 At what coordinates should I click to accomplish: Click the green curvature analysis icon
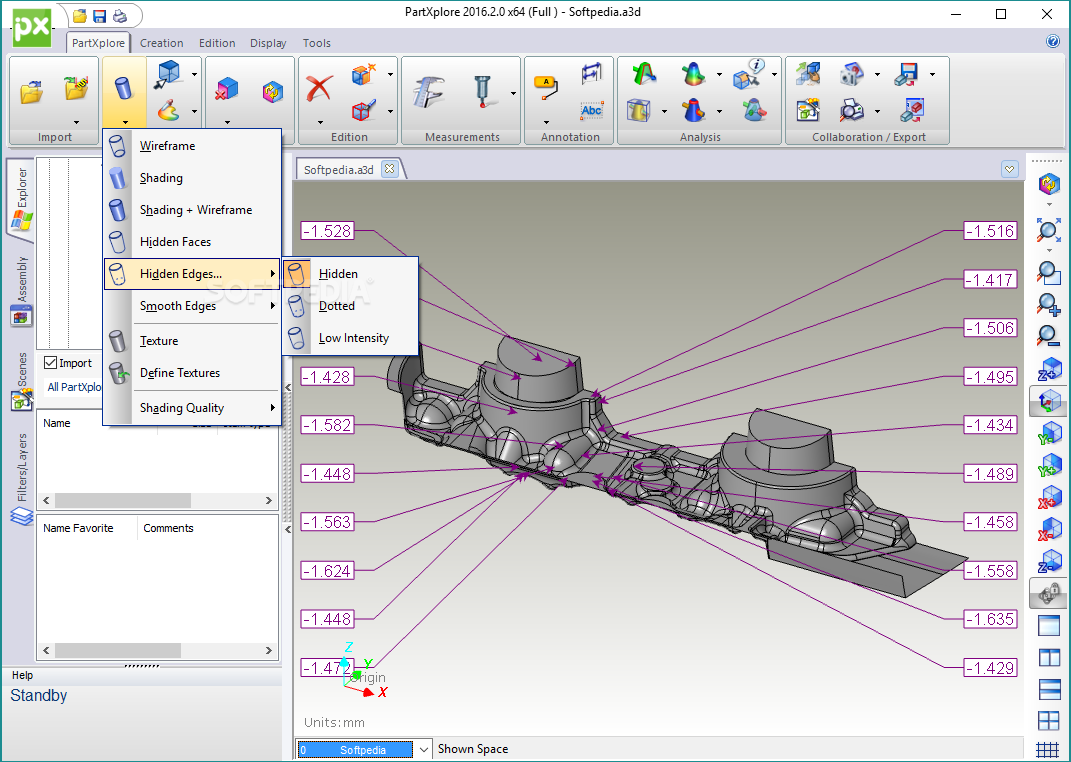point(643,73)
